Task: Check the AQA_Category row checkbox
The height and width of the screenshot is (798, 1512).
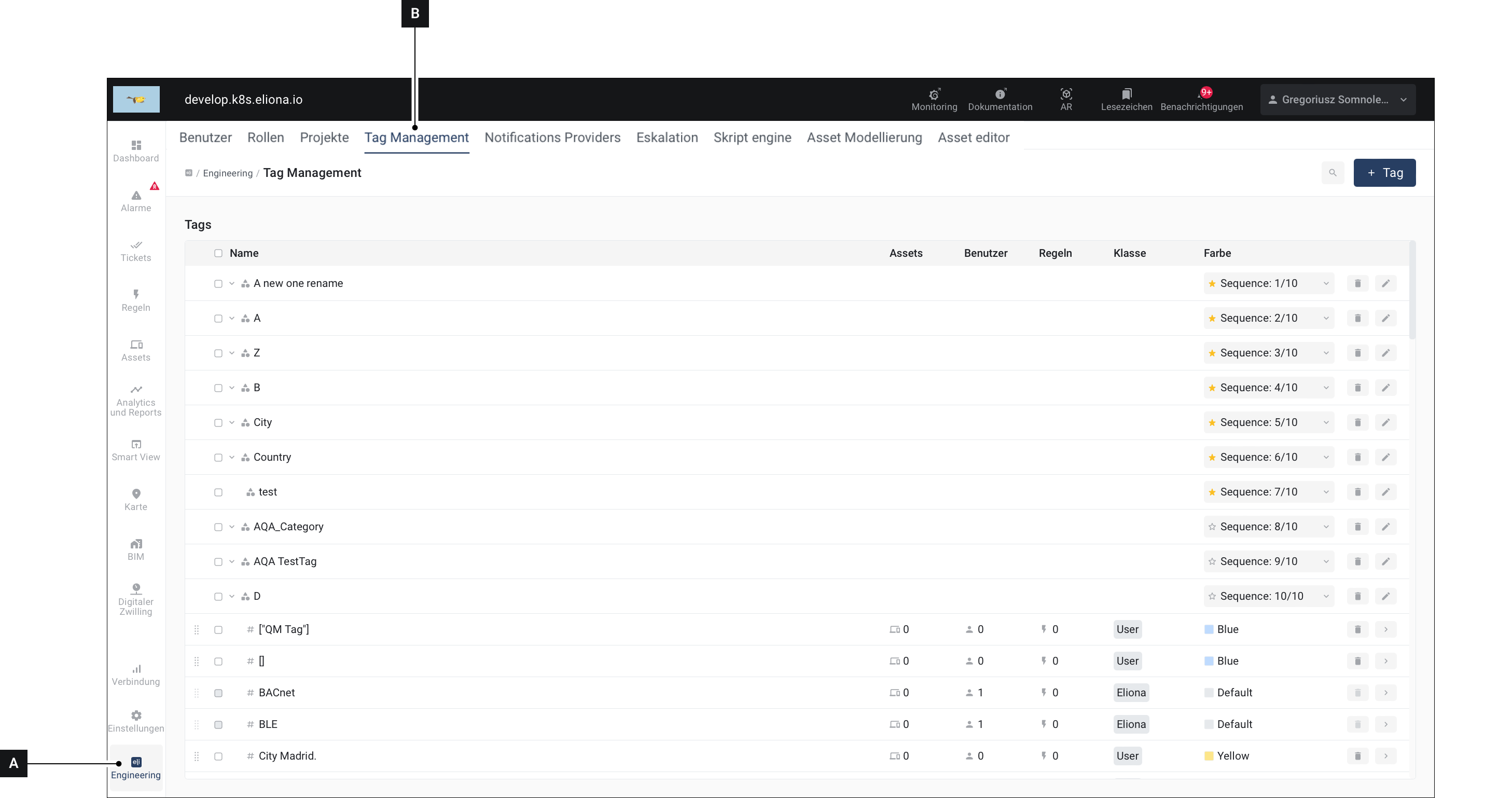Action: (218, 527)
